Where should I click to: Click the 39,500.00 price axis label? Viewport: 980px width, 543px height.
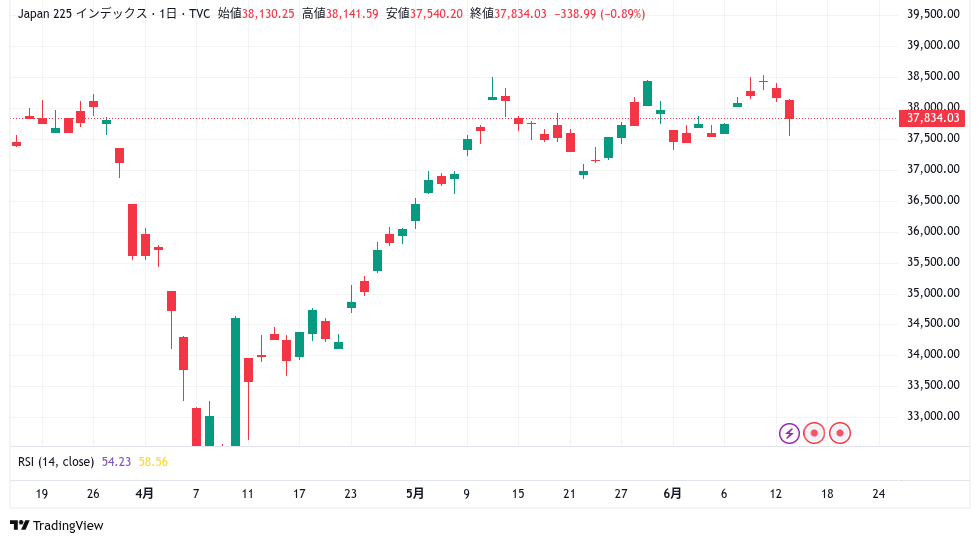(x=933, y=14)
